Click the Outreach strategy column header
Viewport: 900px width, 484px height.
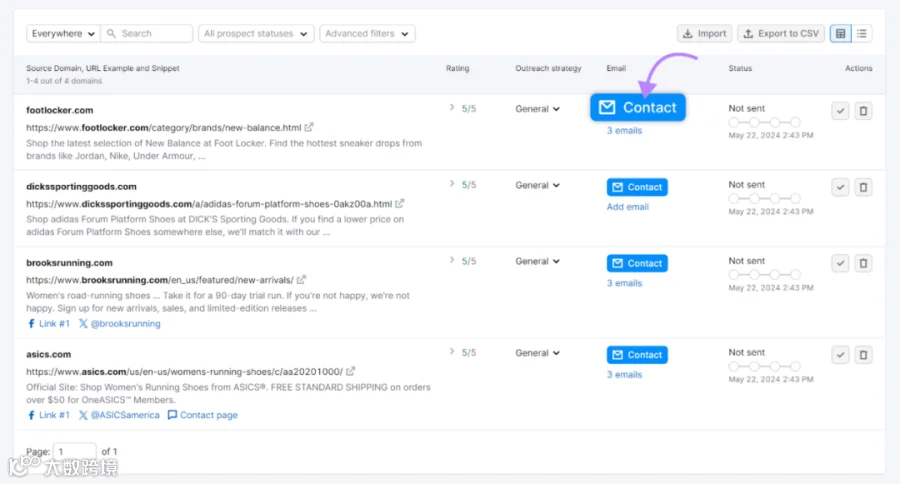[x=548, y=68]
